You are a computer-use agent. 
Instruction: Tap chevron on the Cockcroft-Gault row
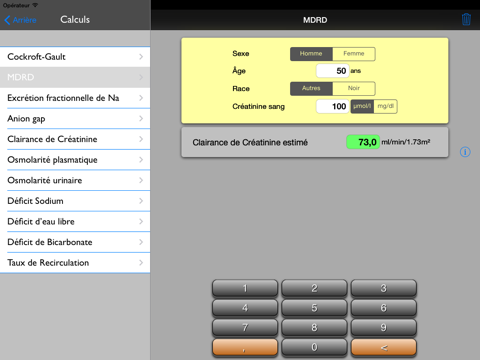pos(141,57)
